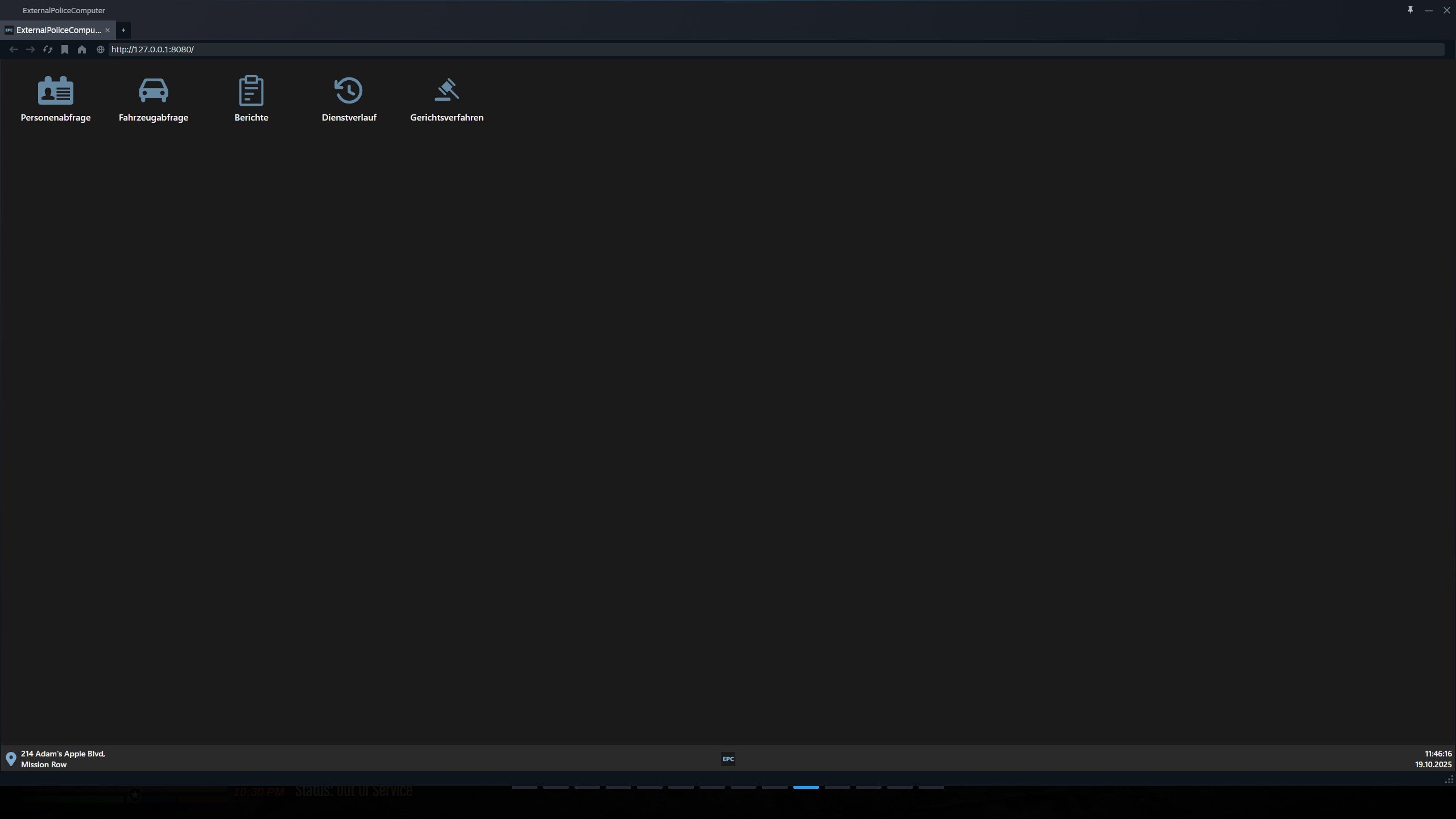Screen dimensions: 1456x819
Task: Click the location pin in status bar
Action: click(11, 759)
